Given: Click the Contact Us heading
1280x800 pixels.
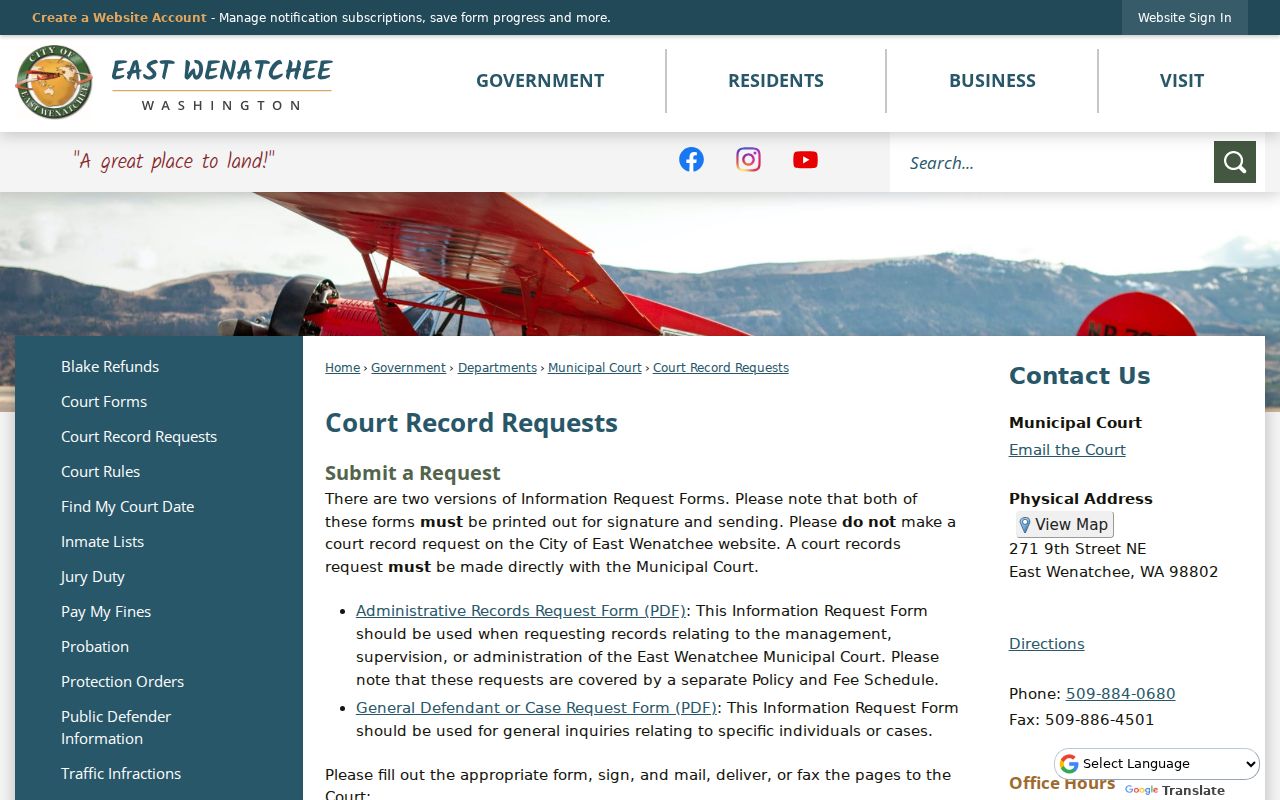Looking at the screenshot, I should click(x=1079, y=376).
